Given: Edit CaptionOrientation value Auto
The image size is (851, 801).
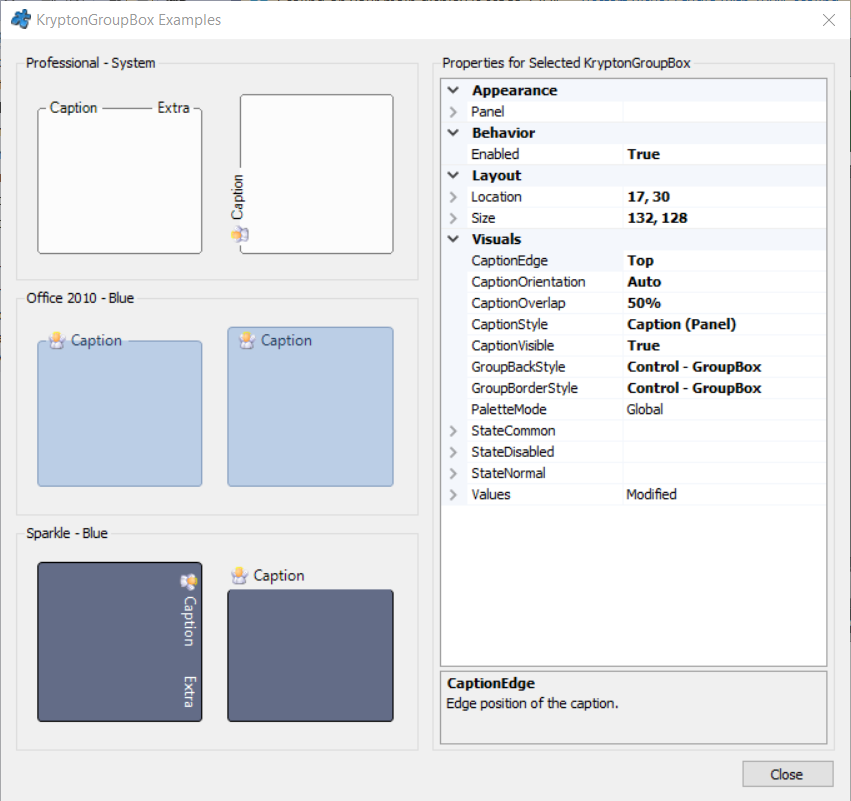Looking at the screenshot, I should coord(725,282).
